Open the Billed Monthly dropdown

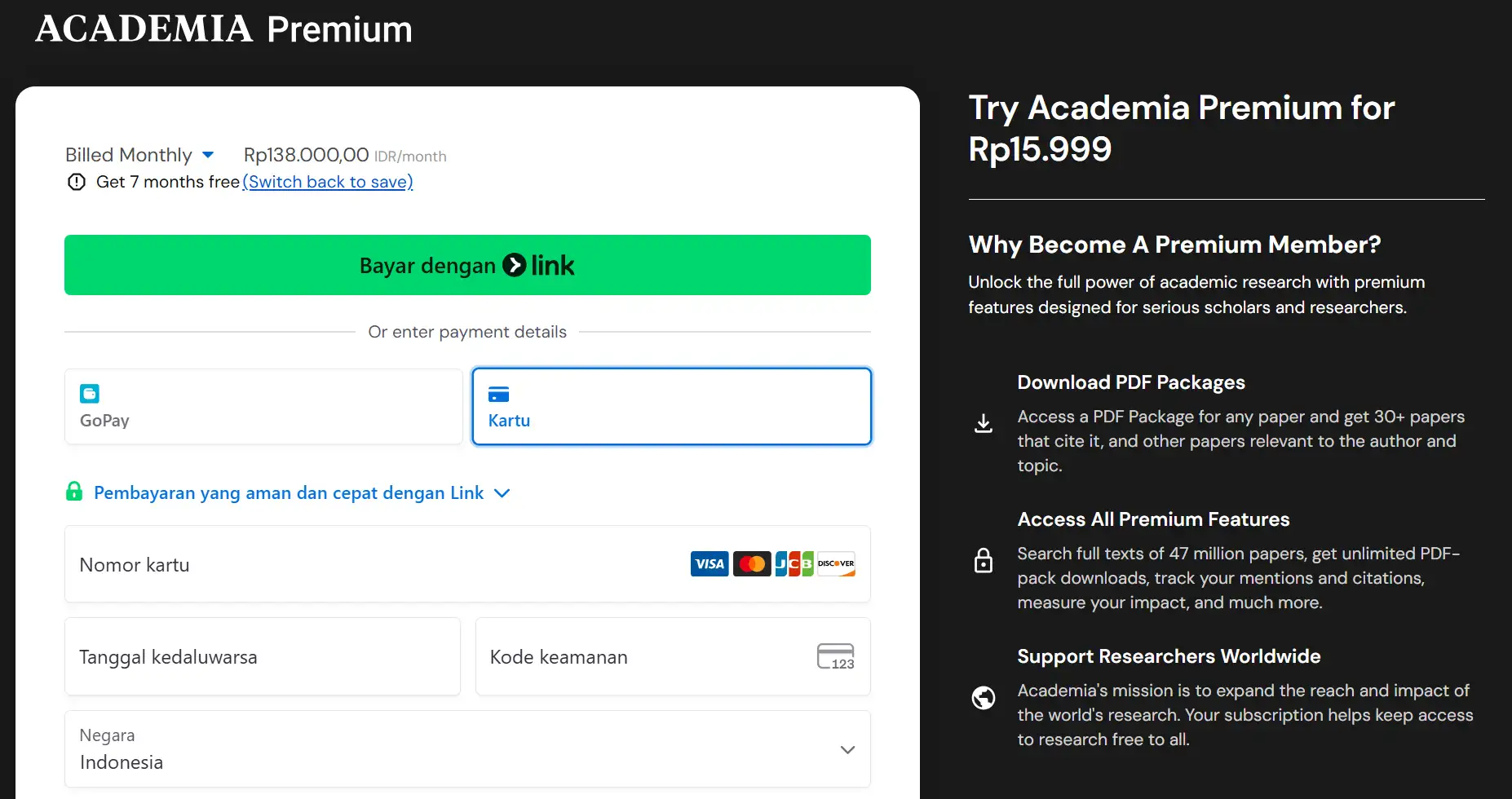tap(139, 155)
